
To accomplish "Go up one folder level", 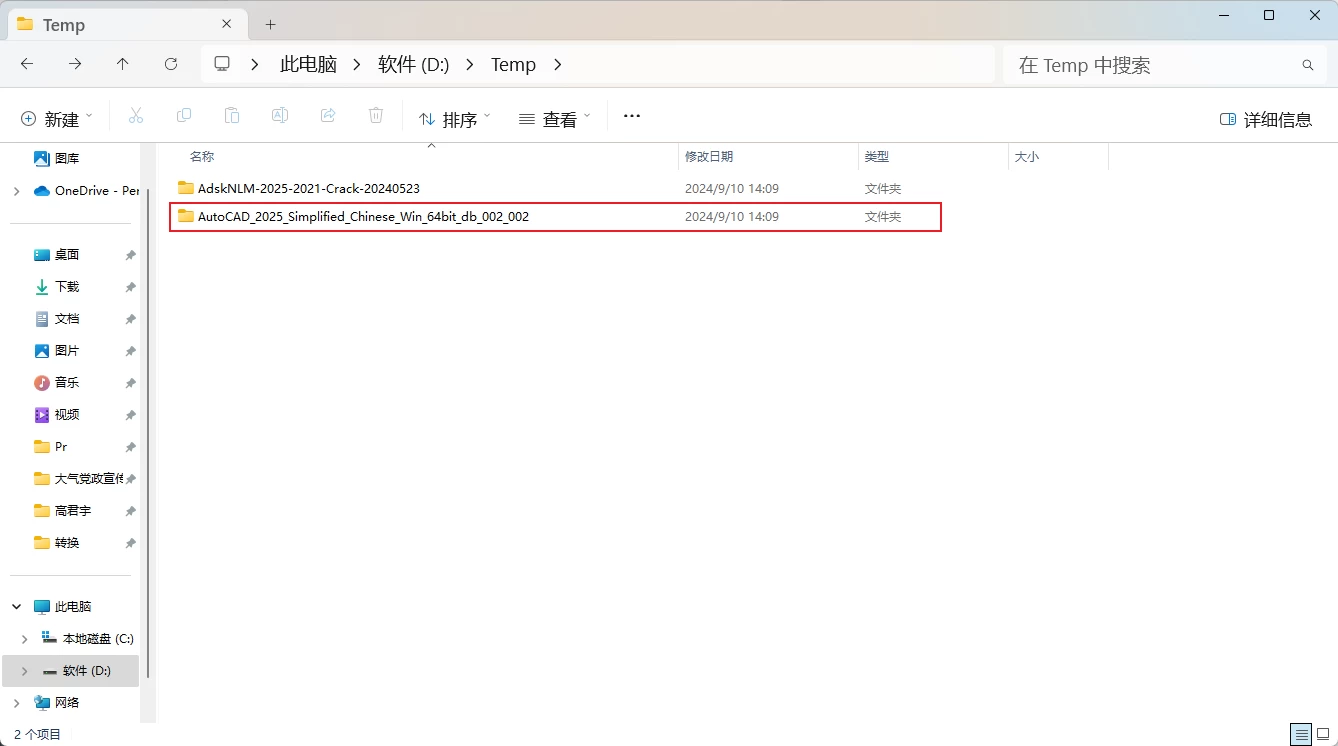I will click(123, 64).
